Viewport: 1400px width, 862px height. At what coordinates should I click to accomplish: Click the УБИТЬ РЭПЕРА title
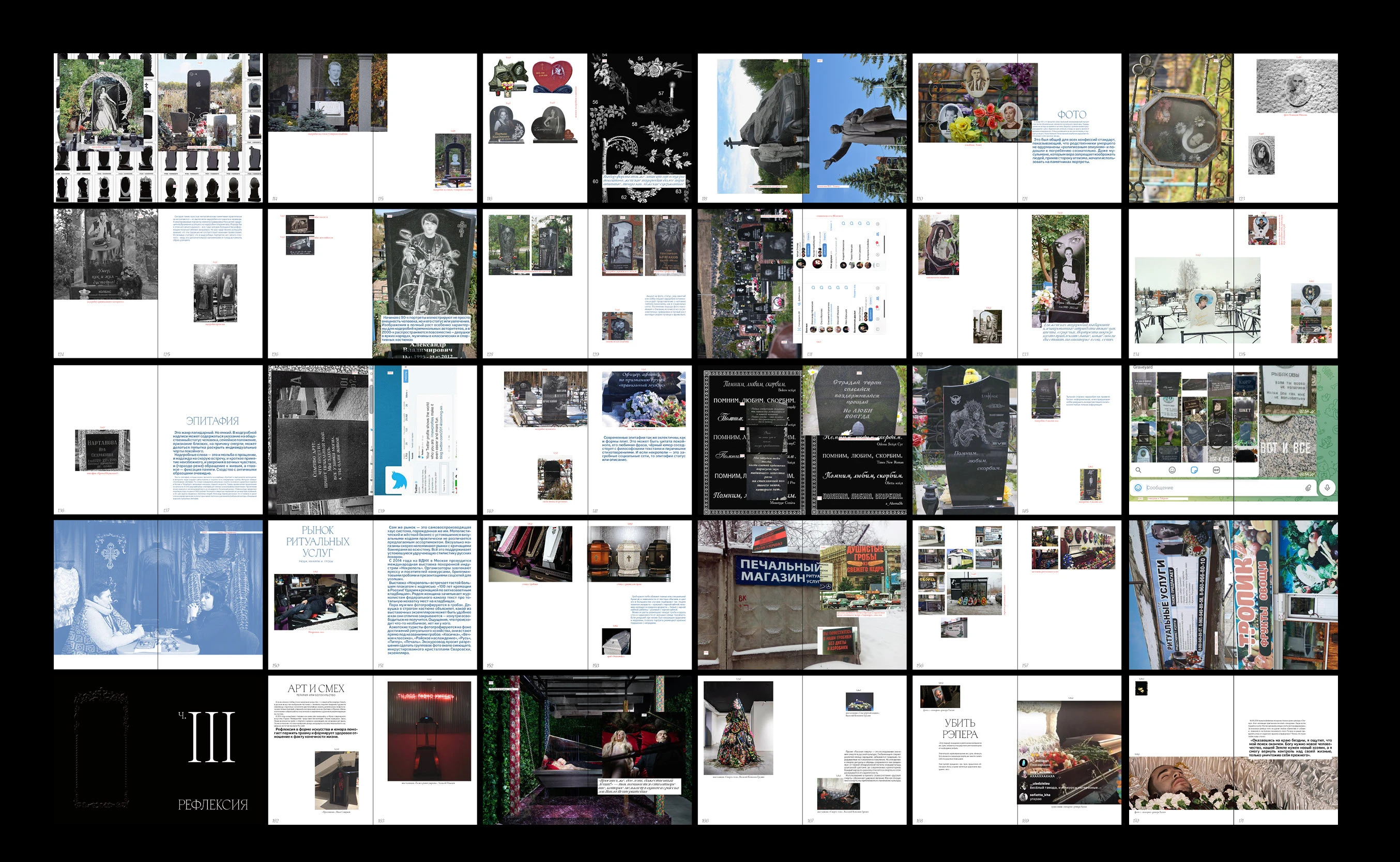tap(960, 728)
